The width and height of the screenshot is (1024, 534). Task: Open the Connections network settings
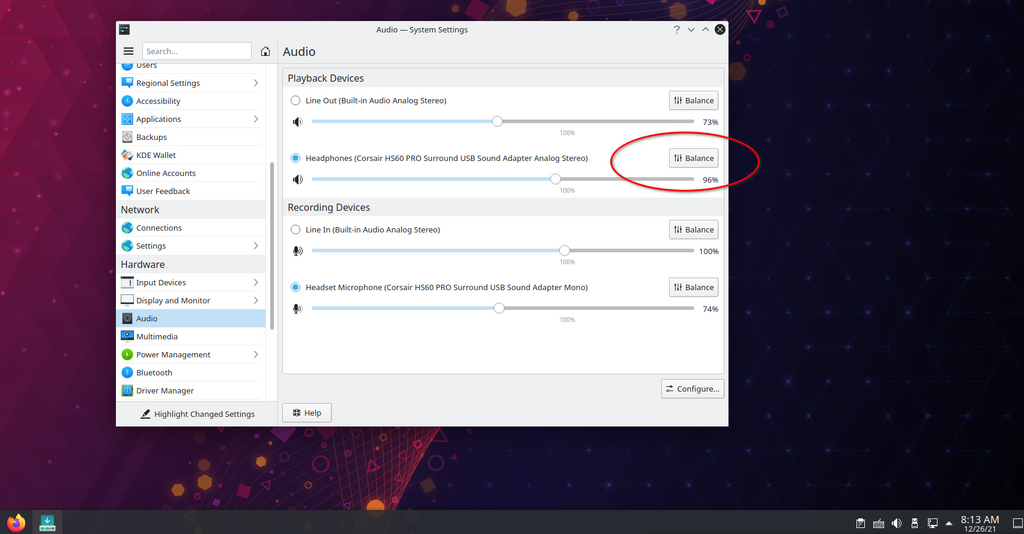[x=159, y=228]
